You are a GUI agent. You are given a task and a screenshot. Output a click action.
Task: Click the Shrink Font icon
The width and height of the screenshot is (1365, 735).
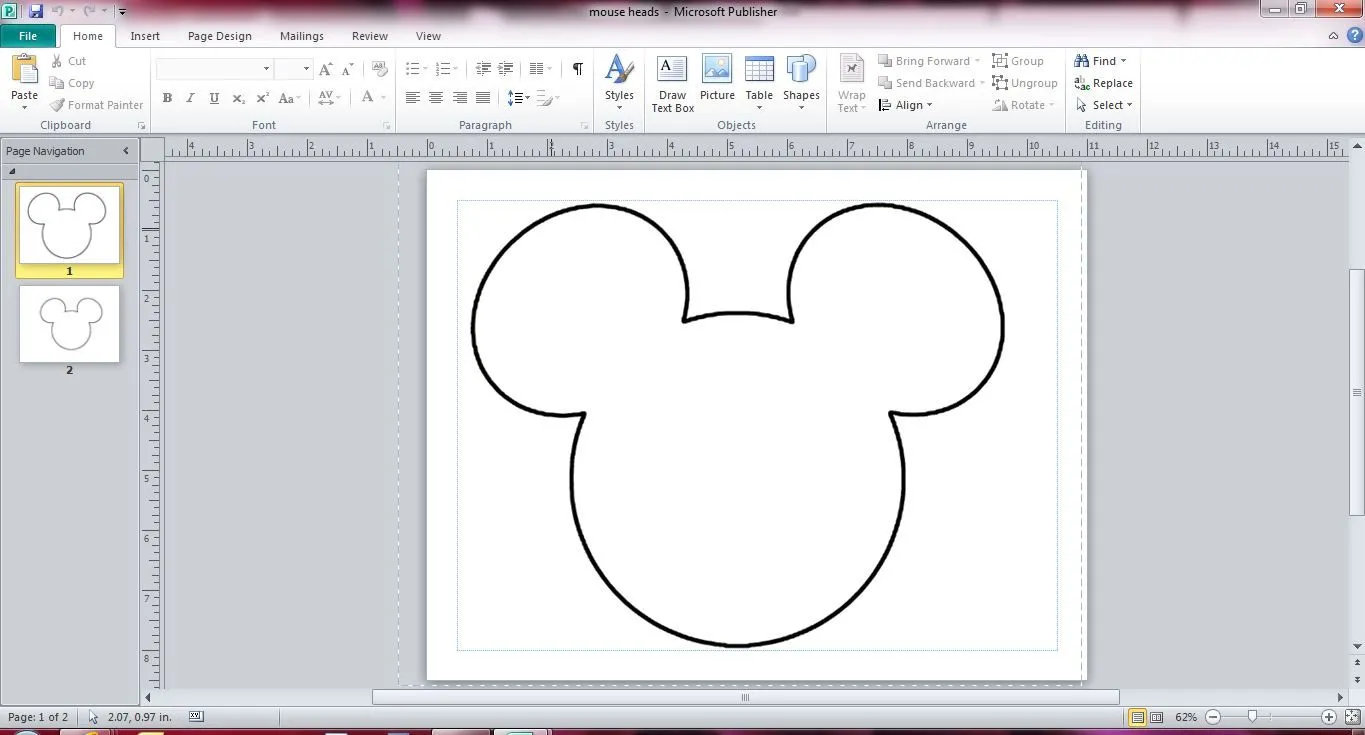point(347,69)
